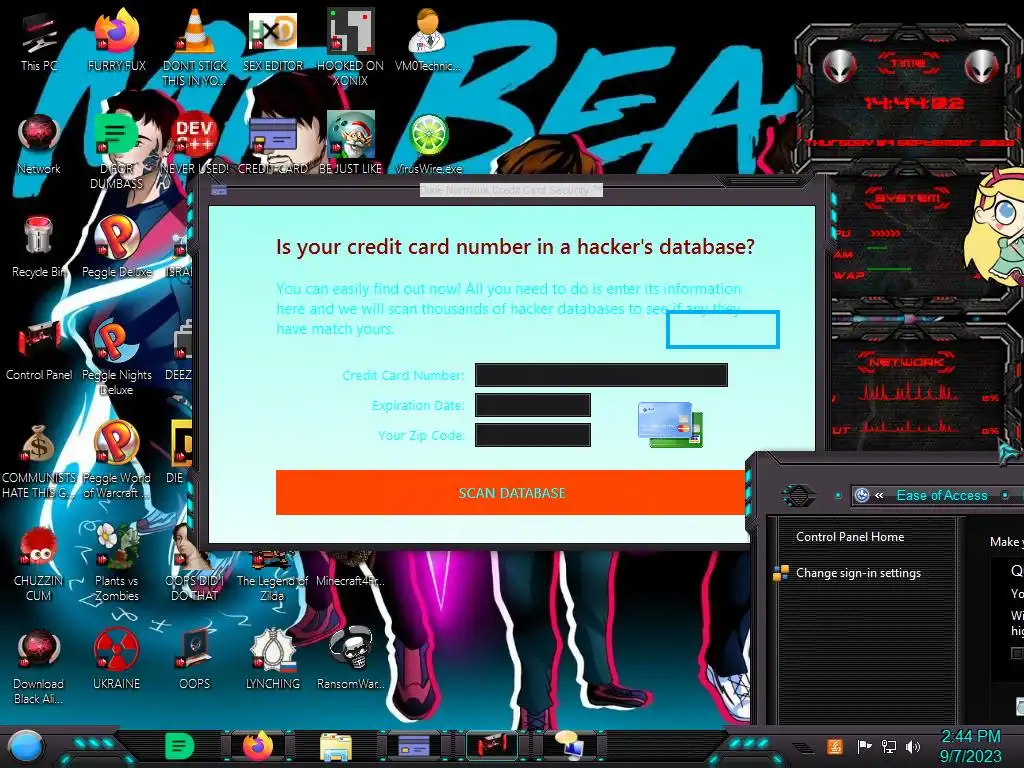The image size is (1024, 768).
Task: Click the Java tray icon
Action: (834, 746)
